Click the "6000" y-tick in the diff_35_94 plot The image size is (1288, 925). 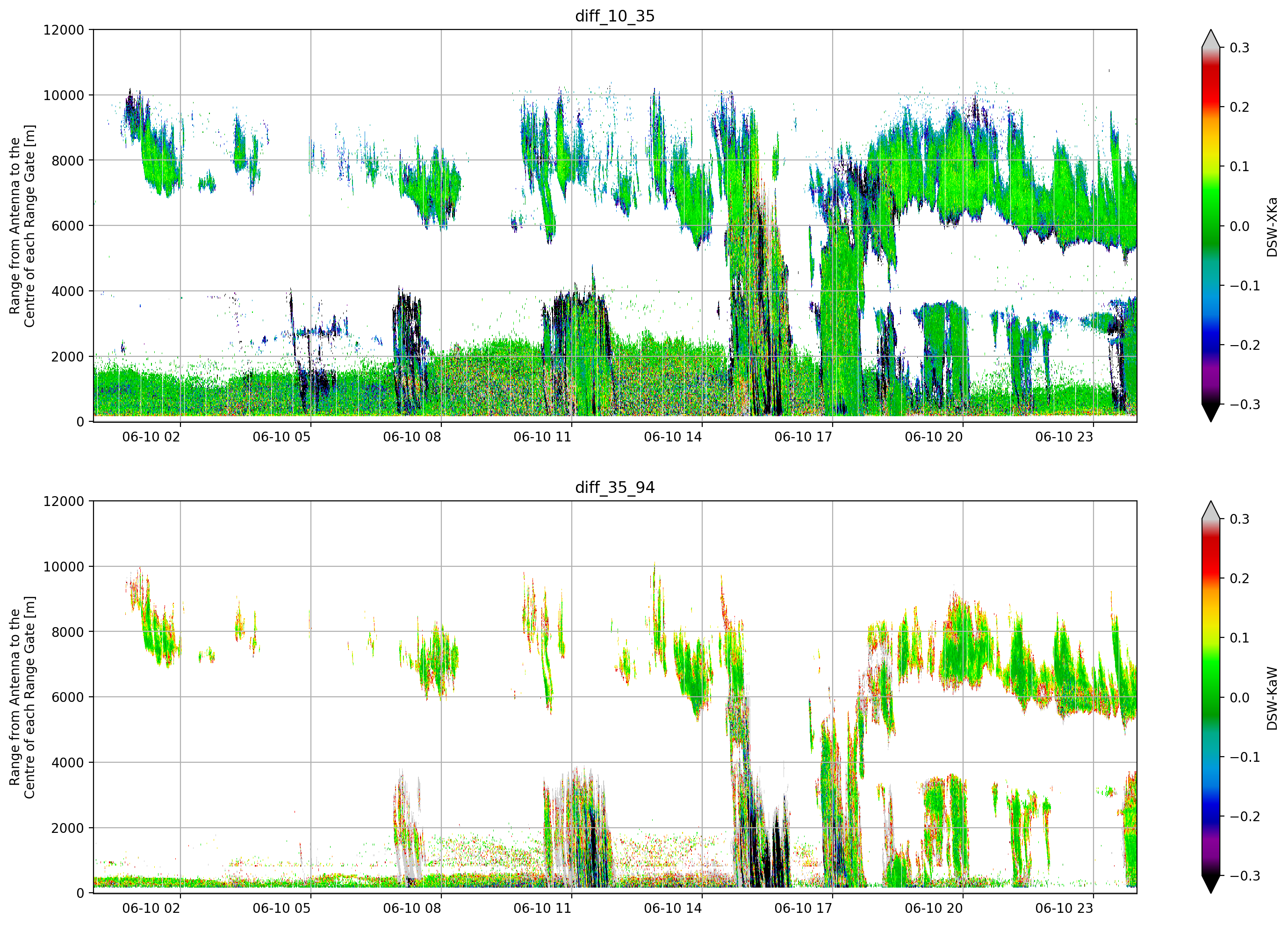[x=68, y=698]
